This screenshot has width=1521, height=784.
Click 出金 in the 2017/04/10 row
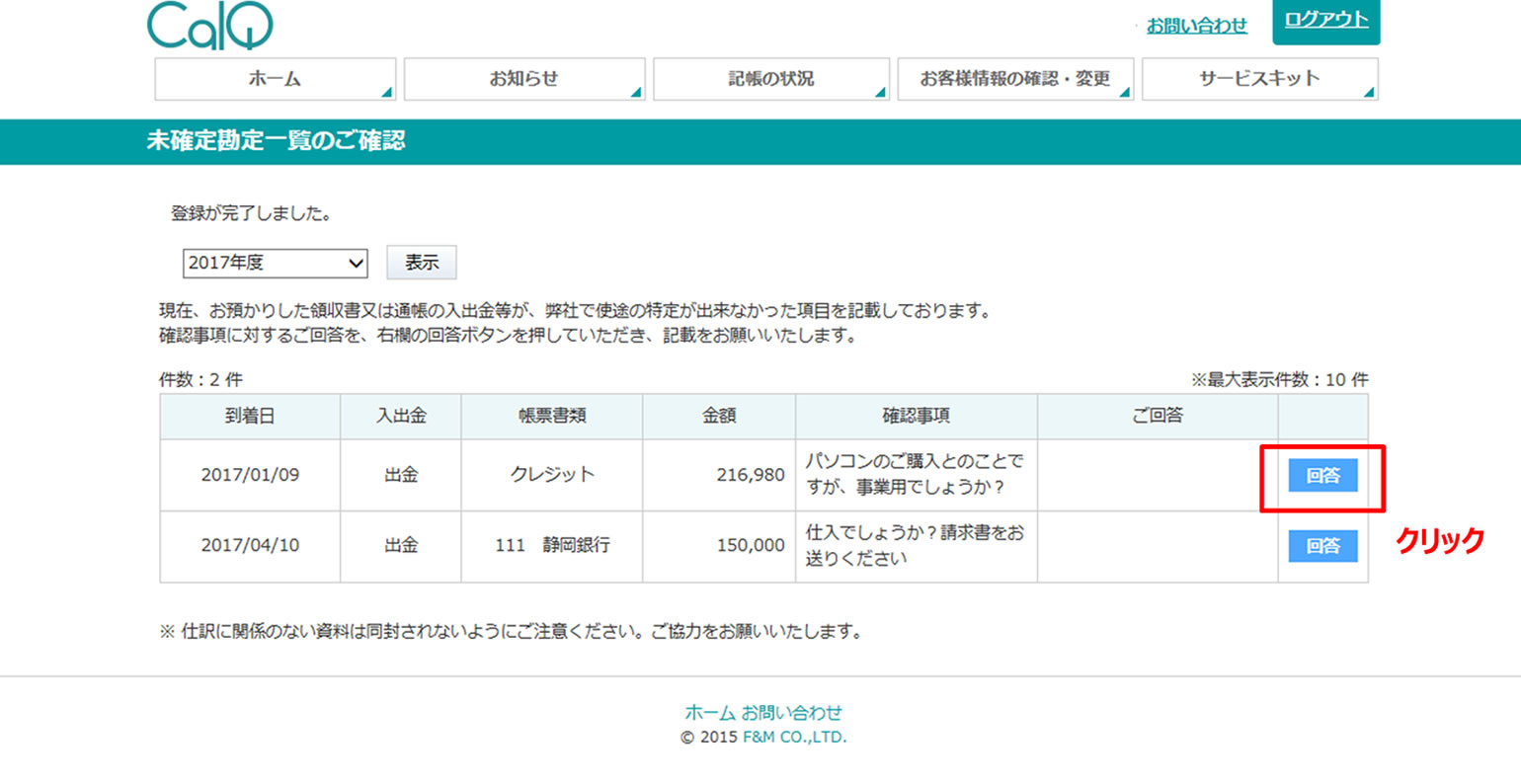tap(401, 545)
